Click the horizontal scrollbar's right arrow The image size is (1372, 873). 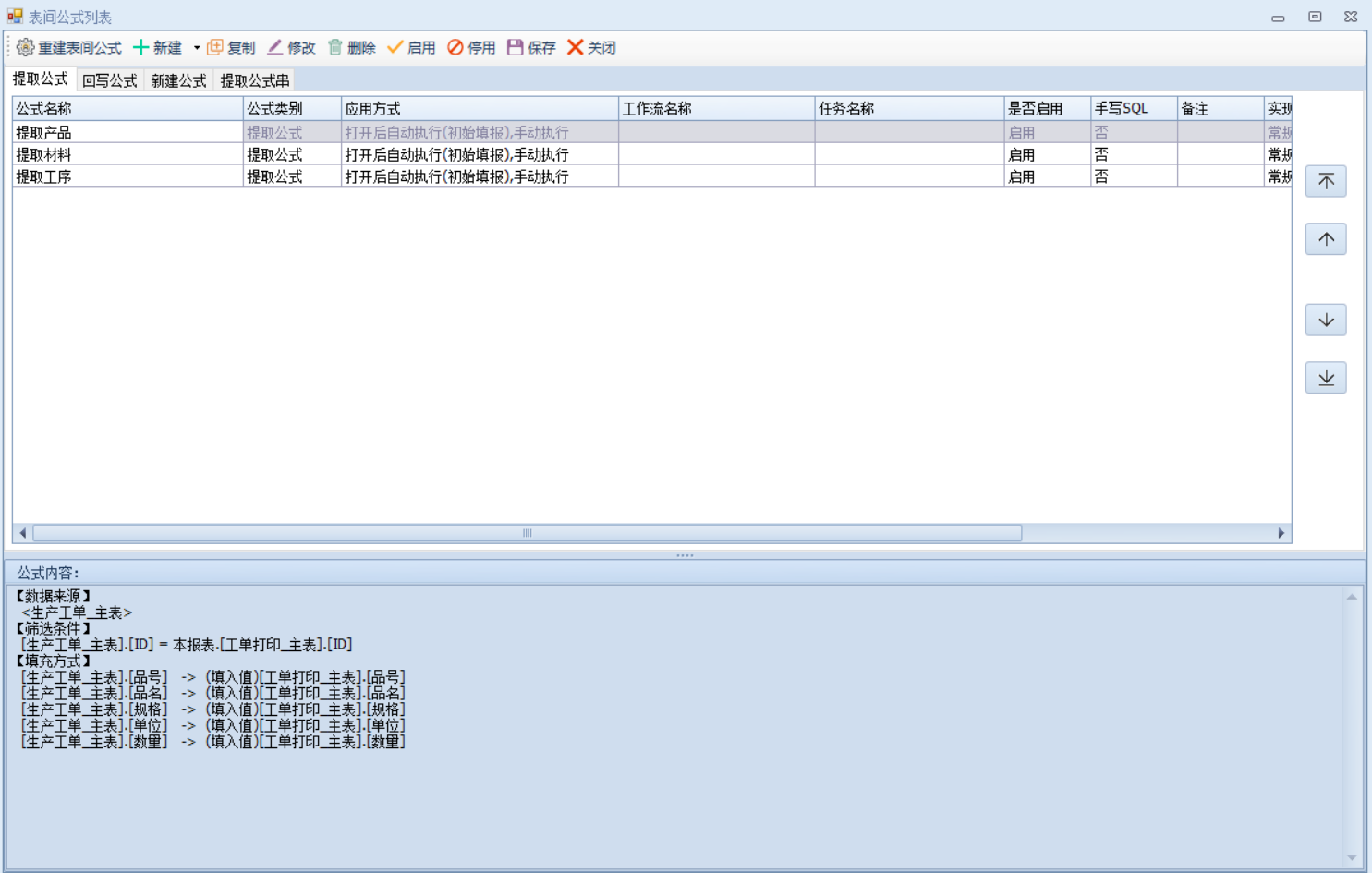click(x=1281, y=533)
